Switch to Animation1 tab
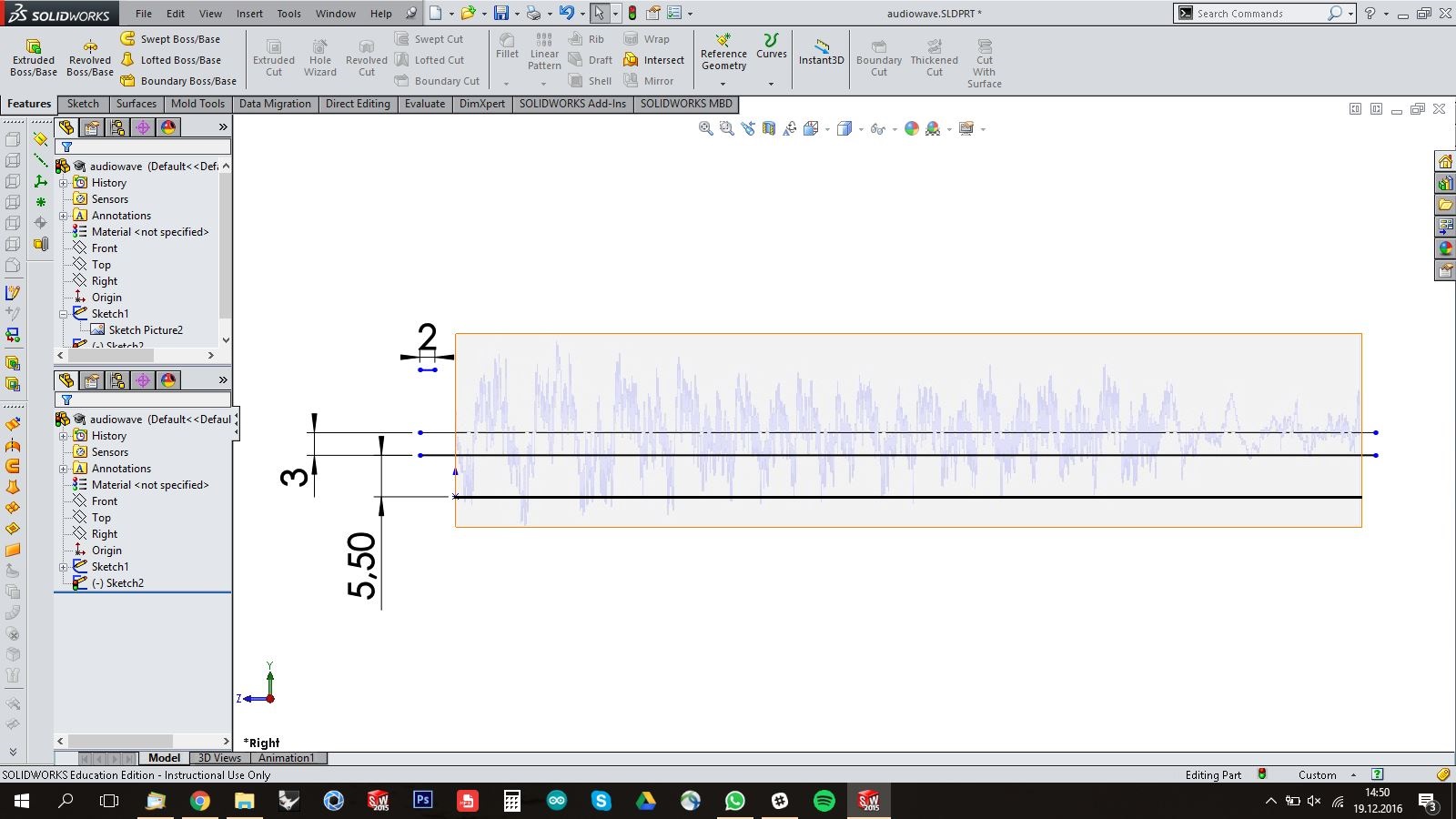Screen dimensions: 1456x819 [286, 758]
